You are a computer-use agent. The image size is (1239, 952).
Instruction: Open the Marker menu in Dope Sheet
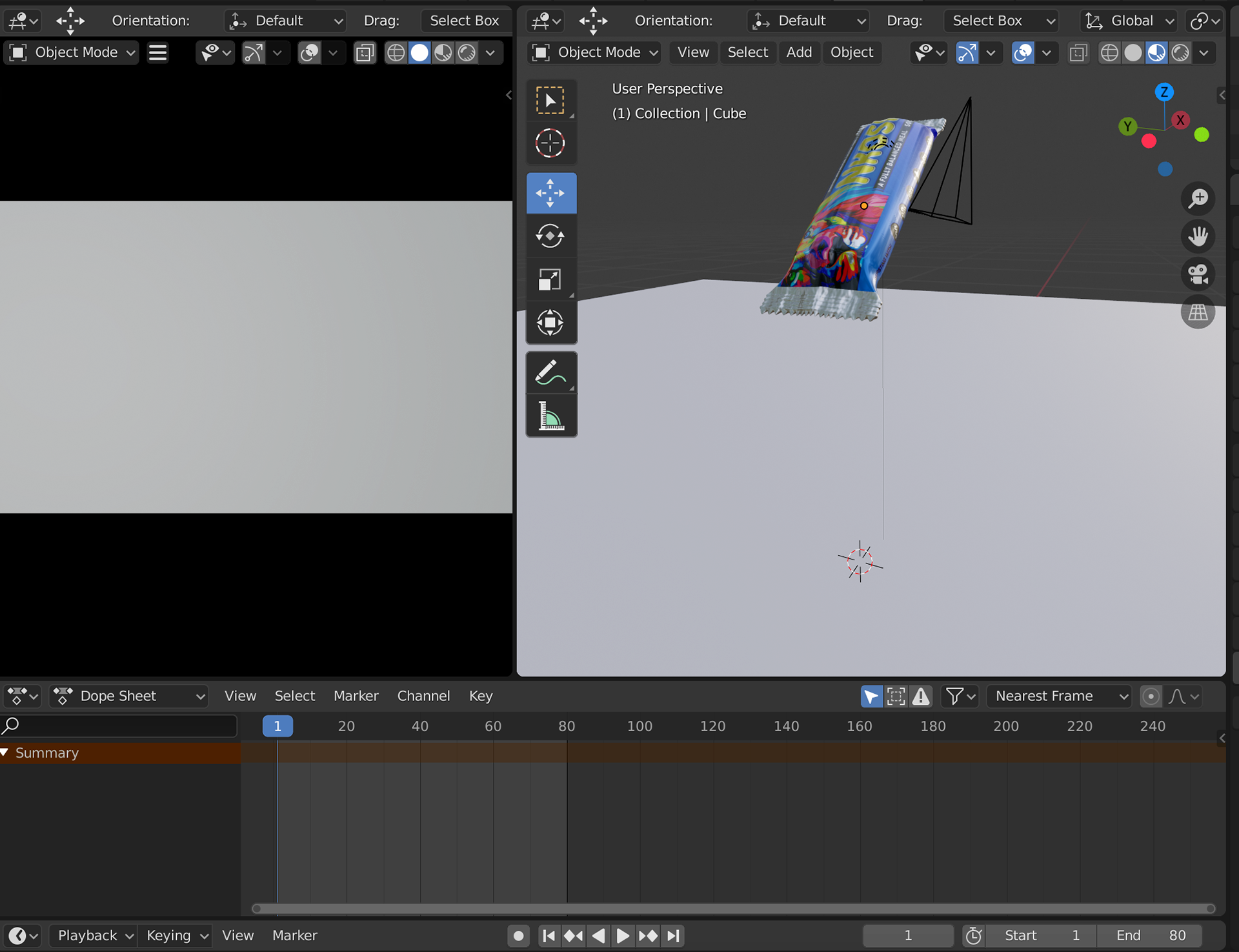coord(356,696)
